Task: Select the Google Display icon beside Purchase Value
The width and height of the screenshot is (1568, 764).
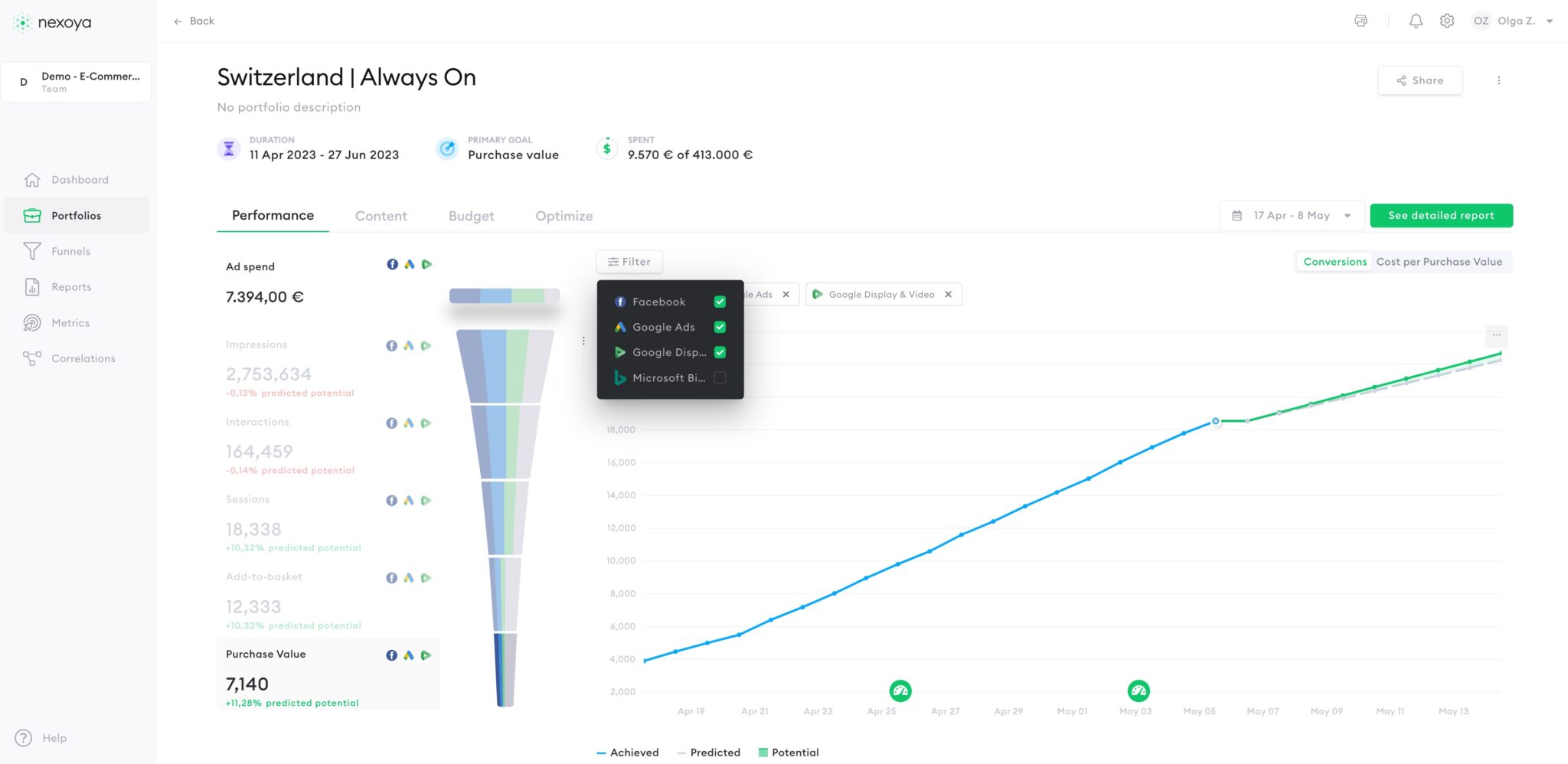Action: point(426,655)
